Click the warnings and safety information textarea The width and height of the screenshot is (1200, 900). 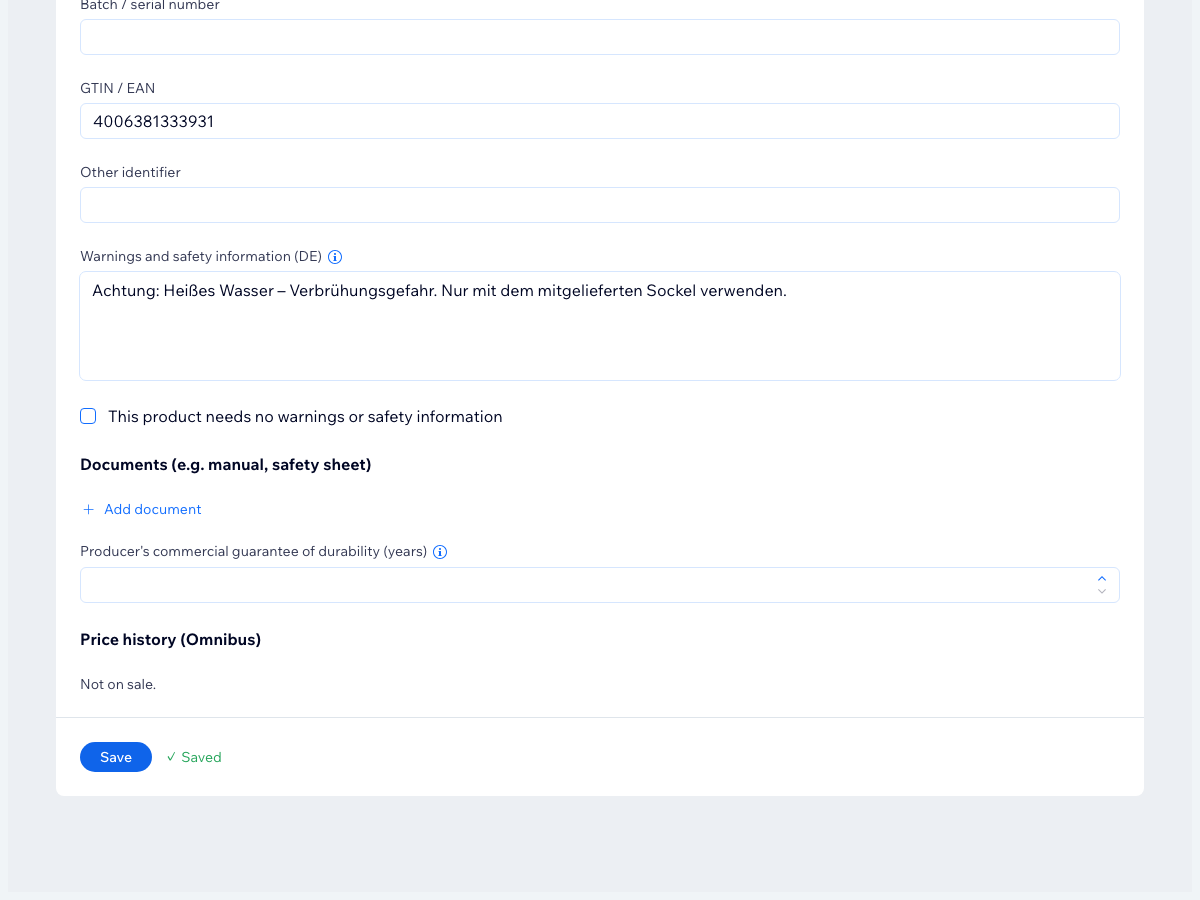[x=600, y=326]
